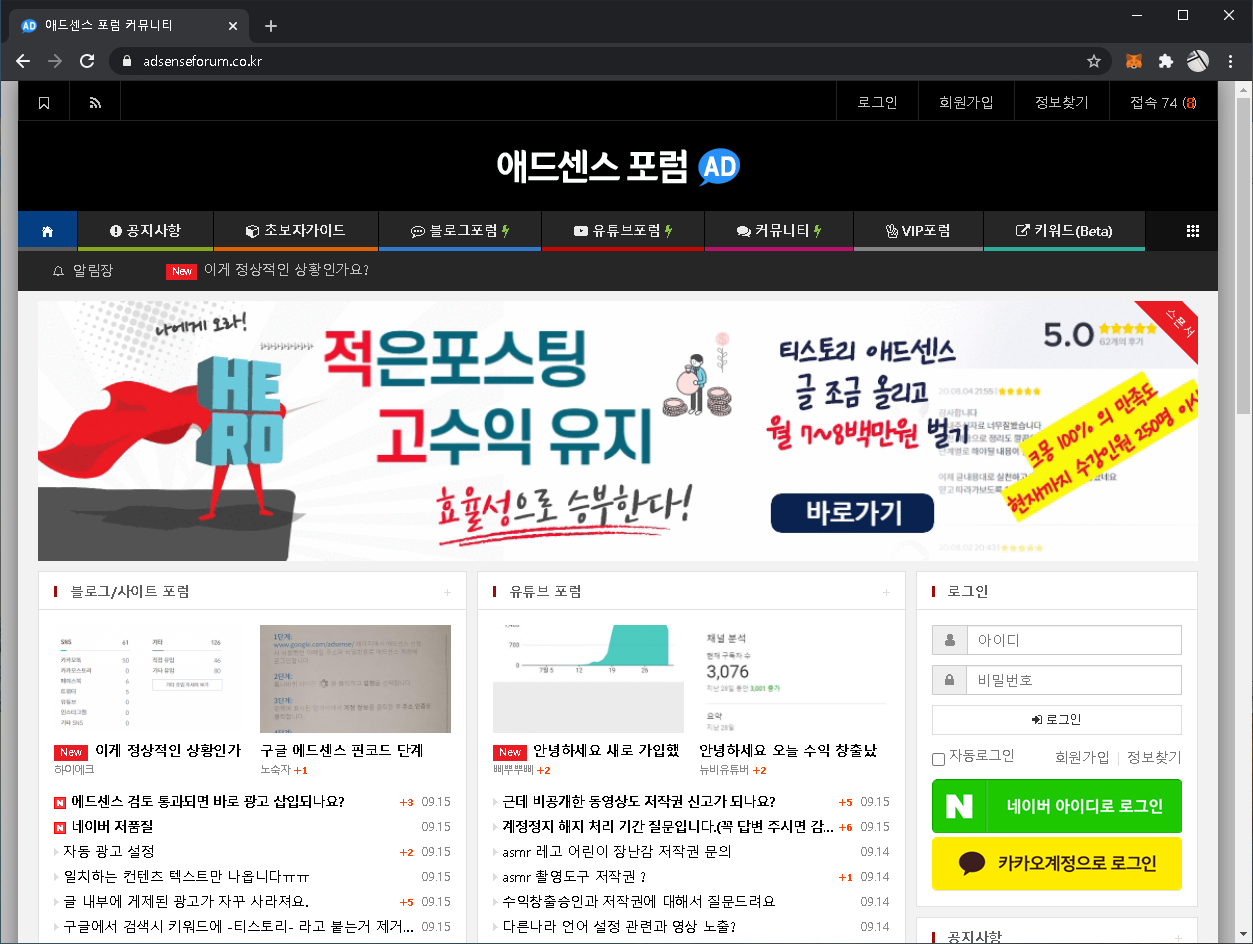Open a new browser tab

(271, 26)
